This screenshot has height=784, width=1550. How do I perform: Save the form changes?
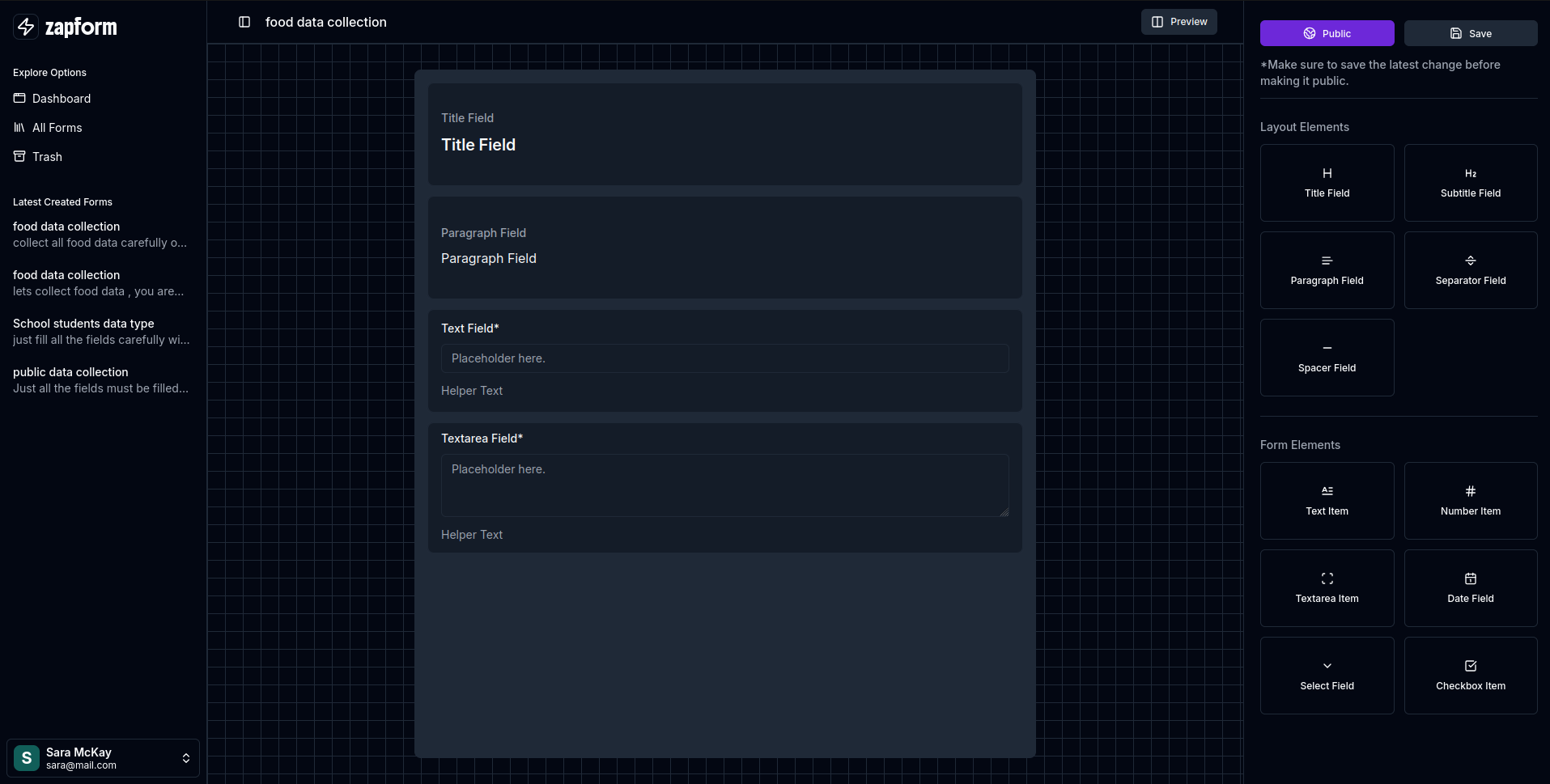(x=1470, y=33)
